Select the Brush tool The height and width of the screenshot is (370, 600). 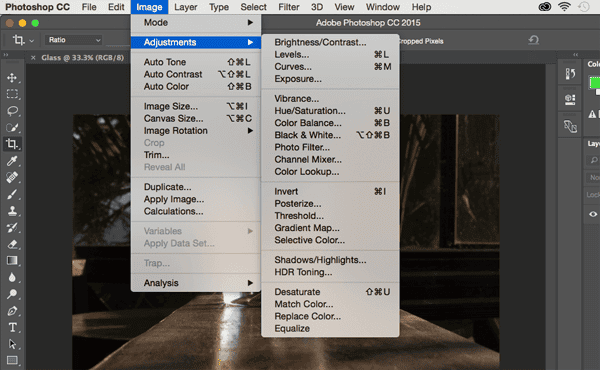click(12, 194)
